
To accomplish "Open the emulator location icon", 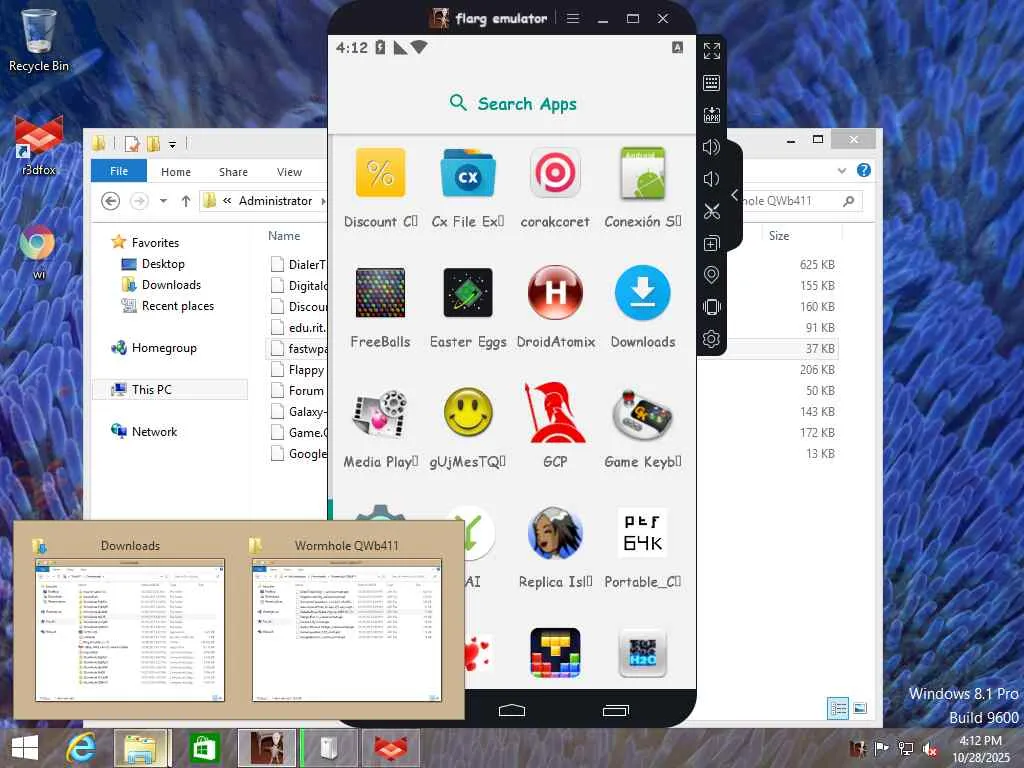I will click(712, 275).
